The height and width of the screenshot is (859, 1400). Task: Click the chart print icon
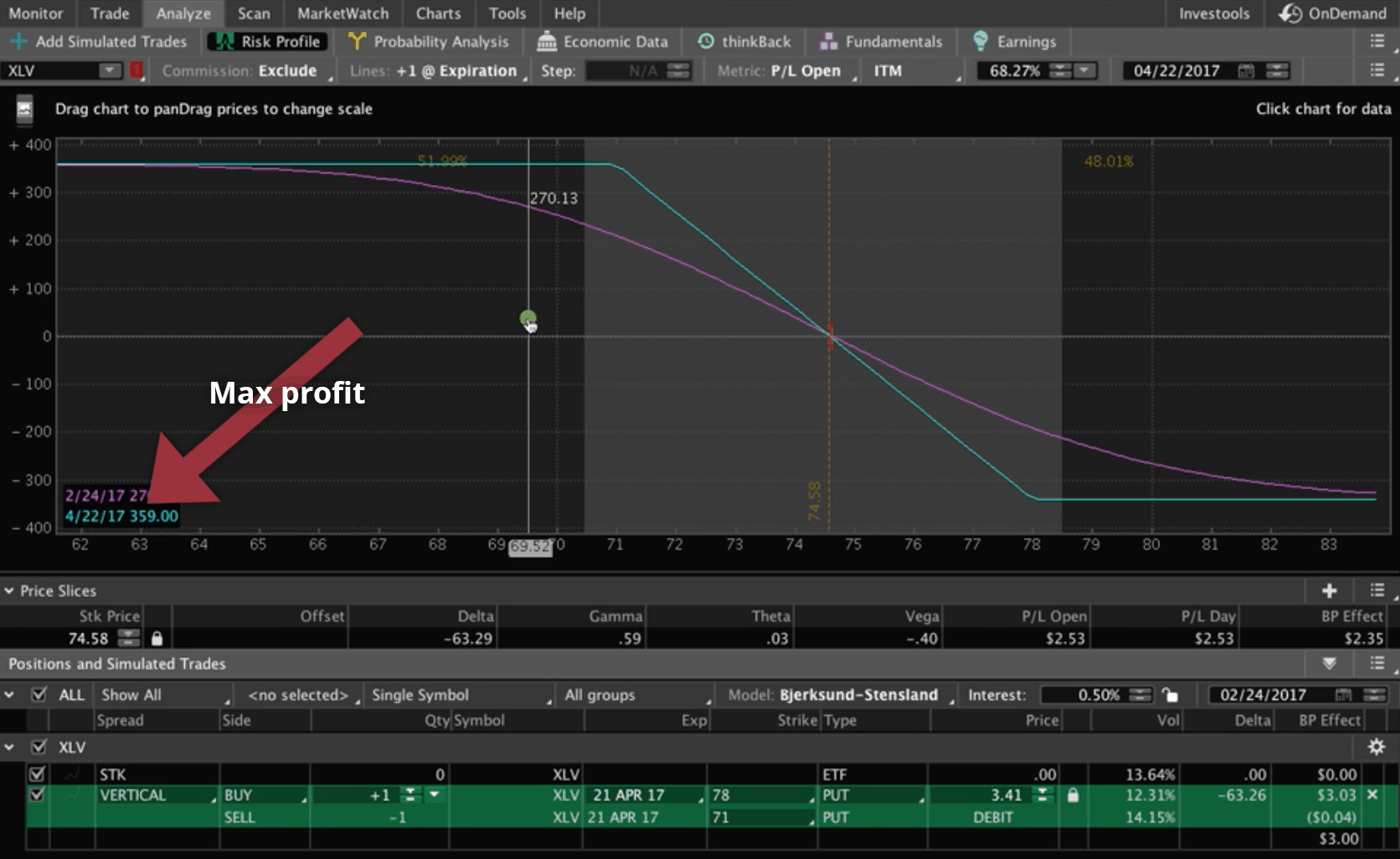24,109
